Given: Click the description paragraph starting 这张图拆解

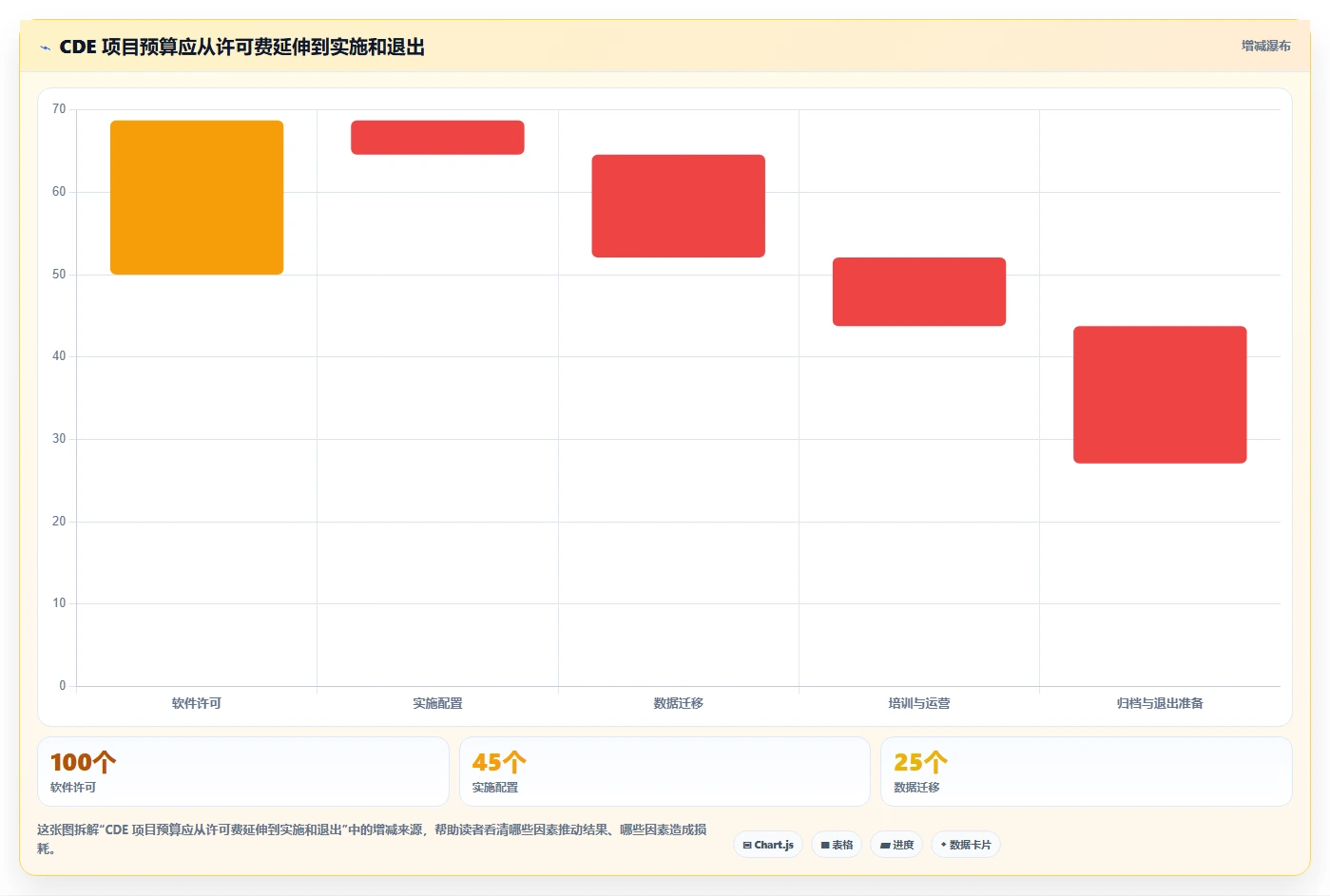Looking at the screenshot, I should pyautogui.click(x=372, y=839).
